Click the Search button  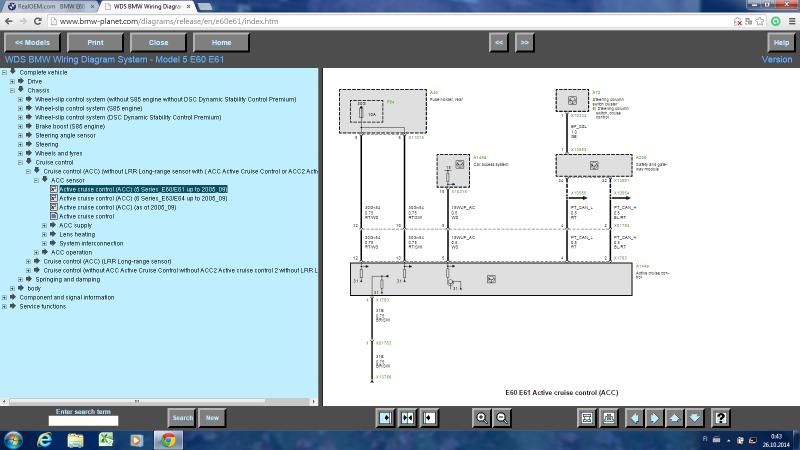(182, 418)
